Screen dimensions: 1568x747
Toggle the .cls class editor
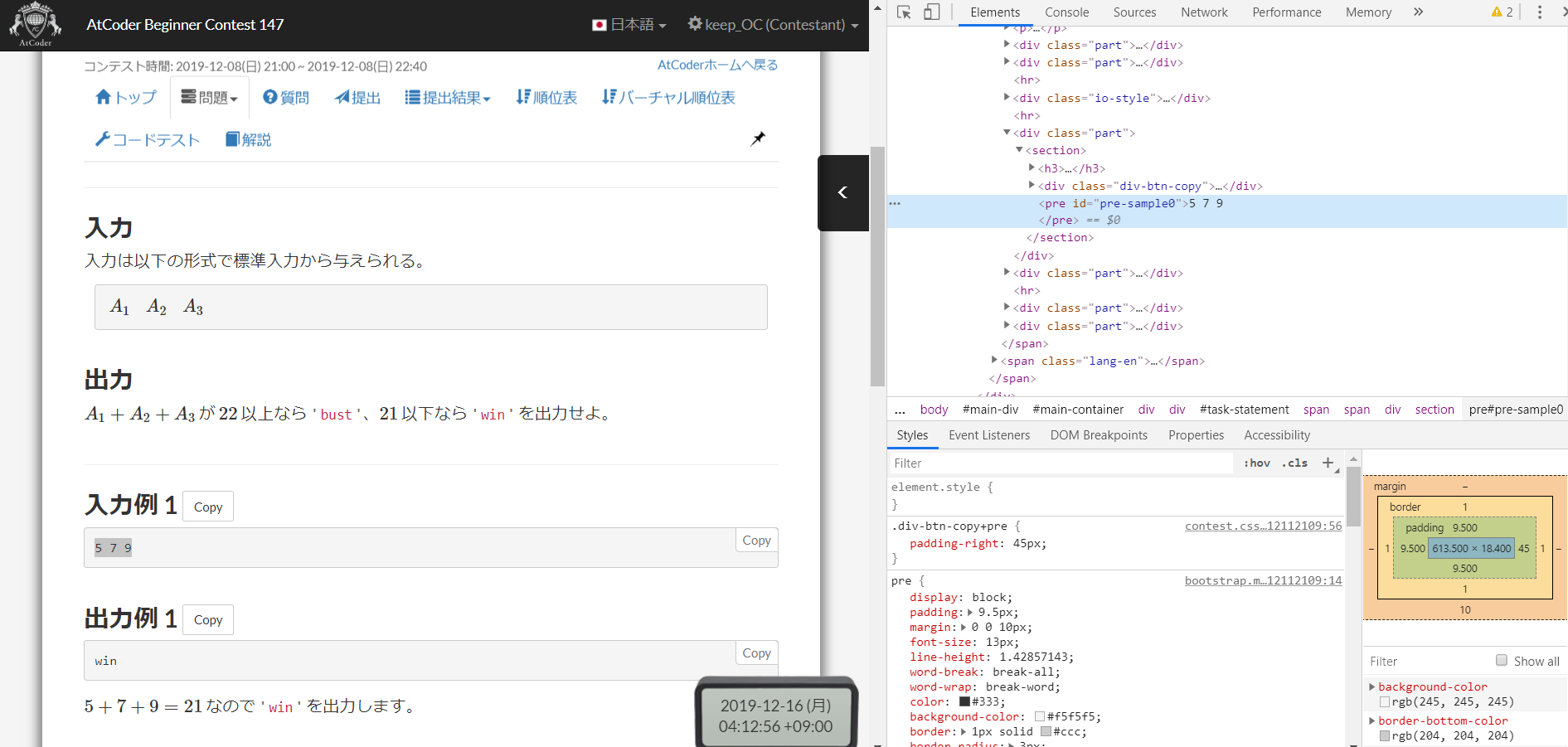point(1295,463)
